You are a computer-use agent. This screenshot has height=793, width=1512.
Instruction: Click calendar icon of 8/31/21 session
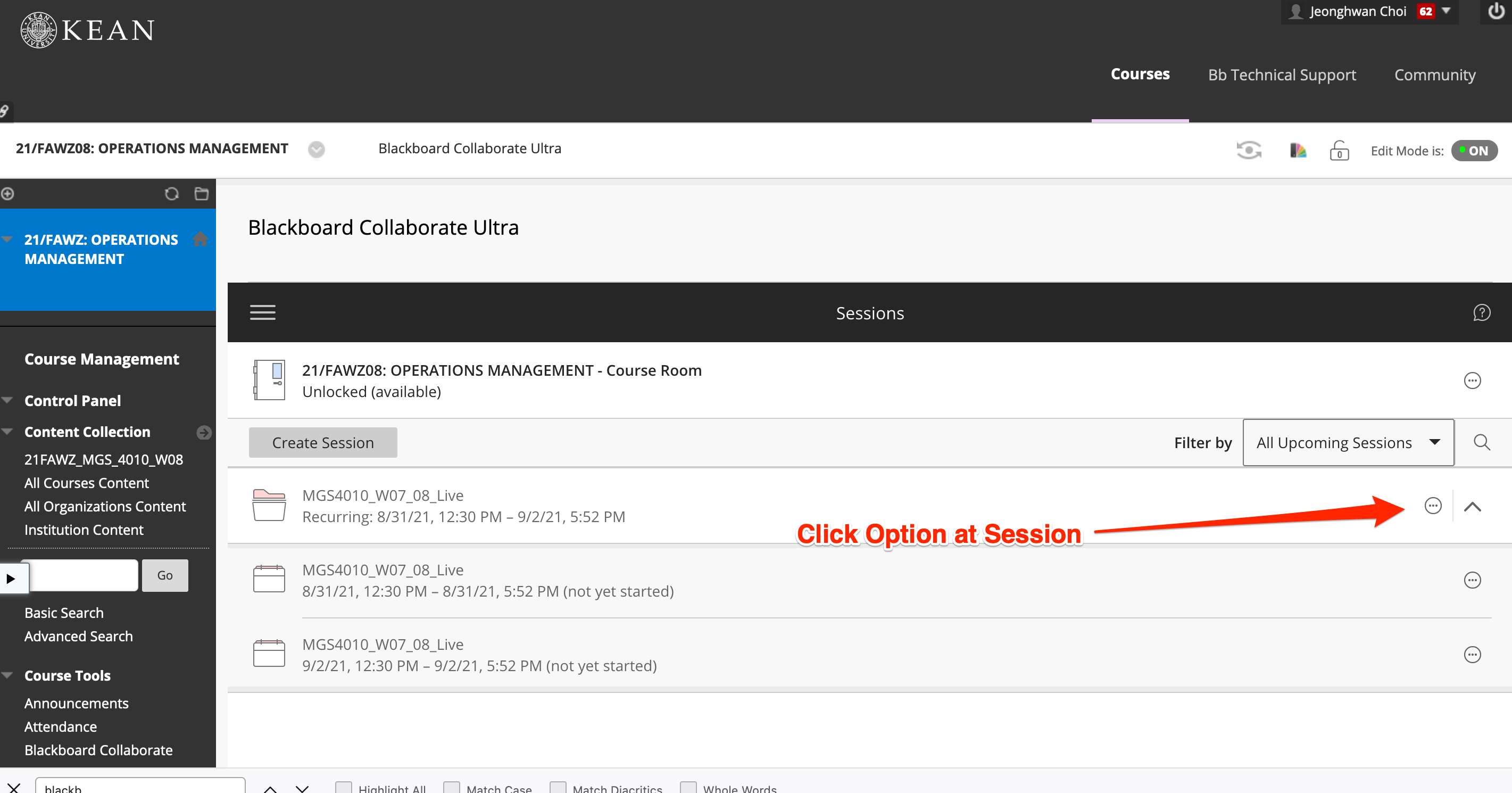(x=269, y=579)
